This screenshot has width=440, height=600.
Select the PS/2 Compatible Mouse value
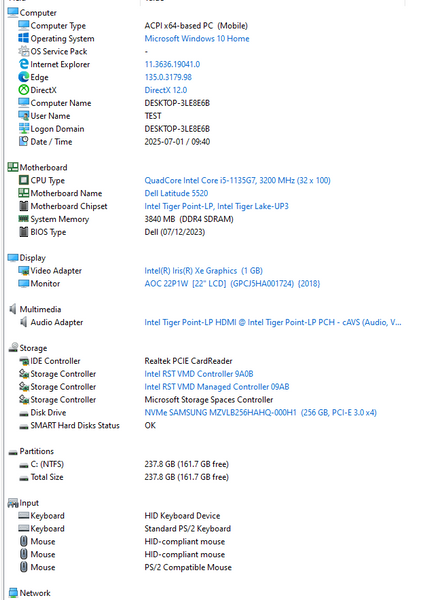point(188,567)
